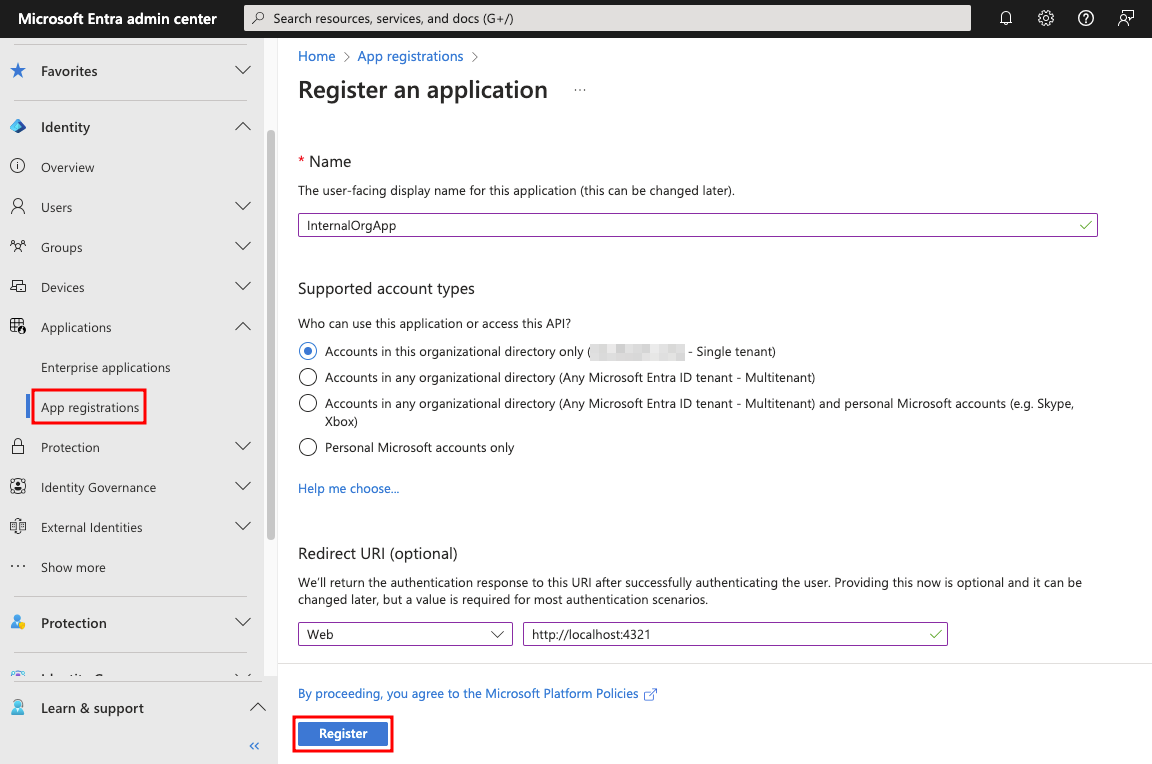The image size is (1152, 764).
Task: Open the feedback person icon
Action: (1126, 18)
